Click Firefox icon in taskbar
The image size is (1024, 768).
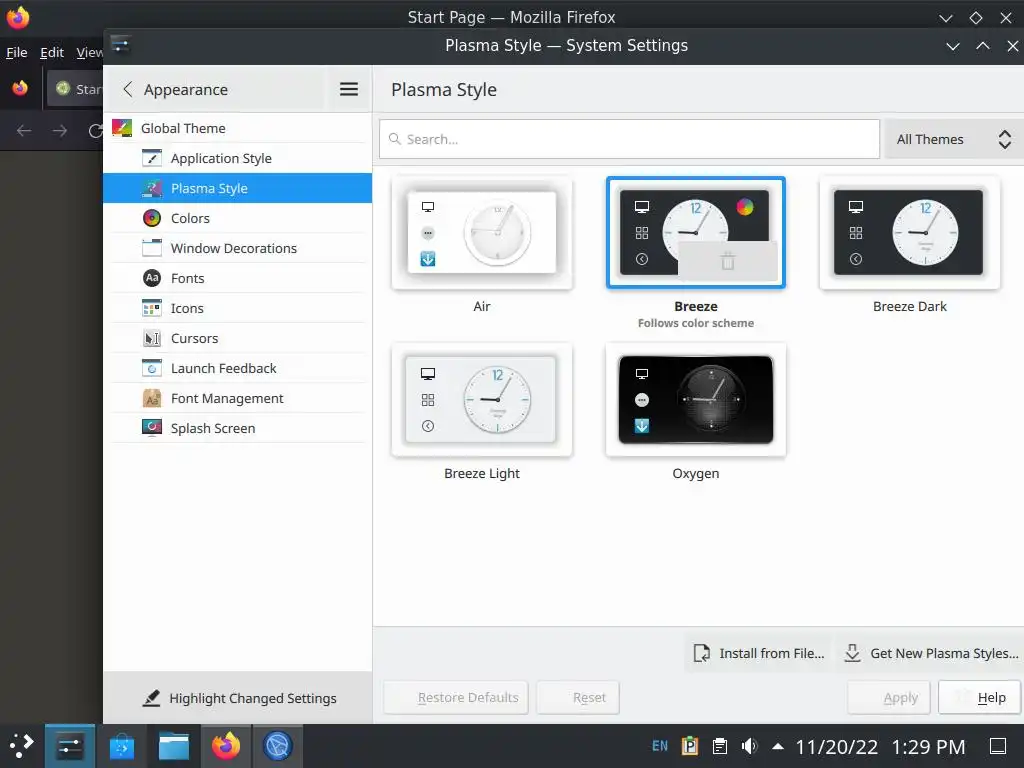click(226, 746)
